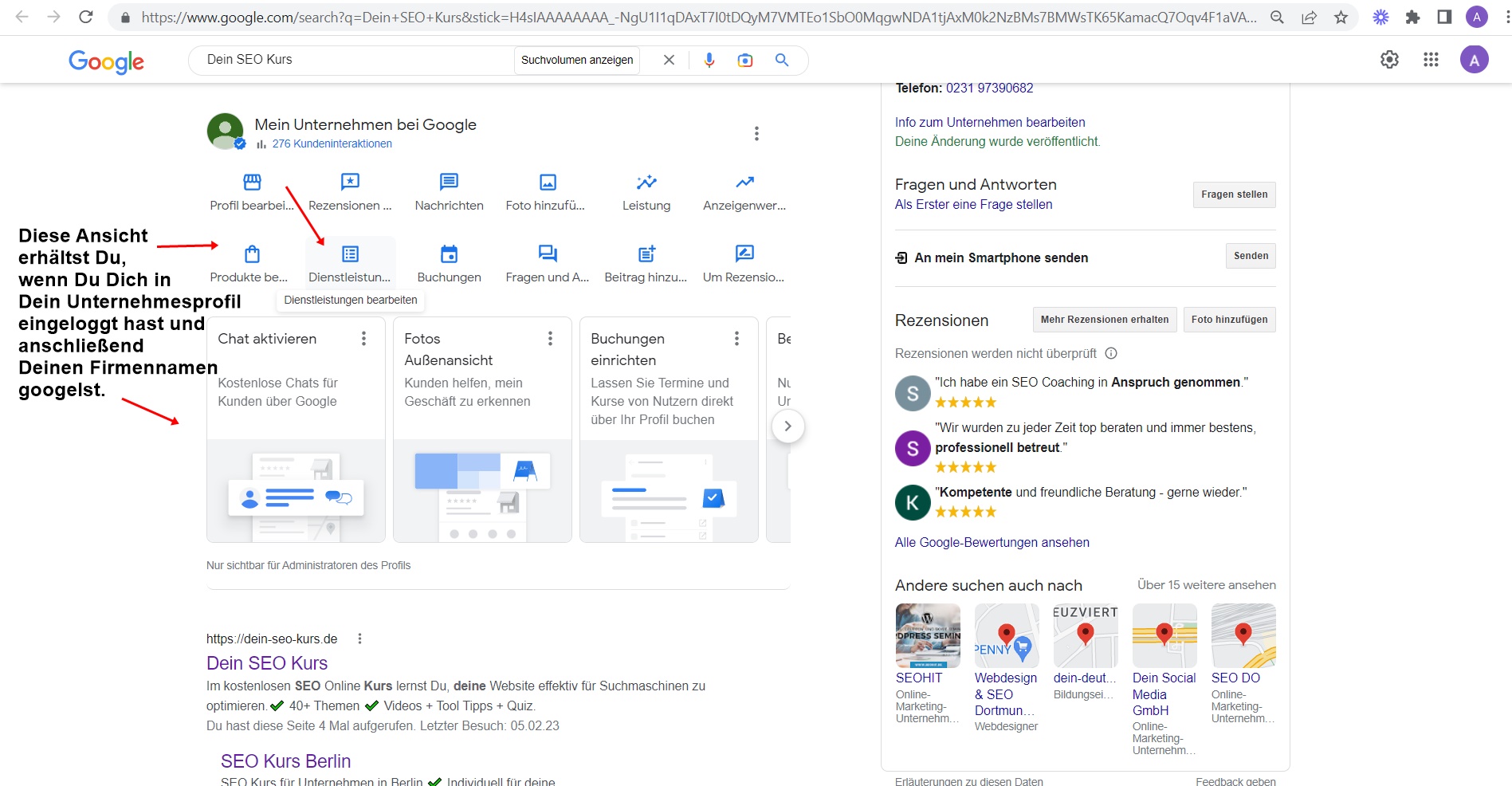Screen dimensions: 1512x786
Task: Click the Profil bearbeiten storefront icon
Action: pyautogui.click(x=252, y=183)
